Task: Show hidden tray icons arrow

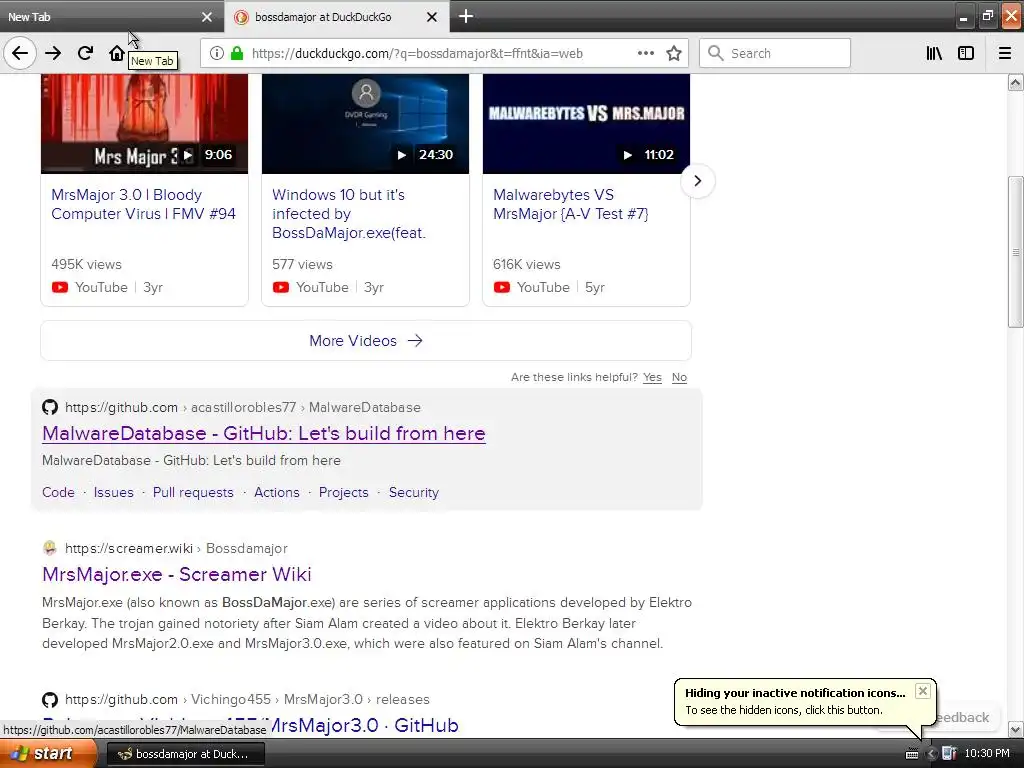Action: [x=931, y=754]
